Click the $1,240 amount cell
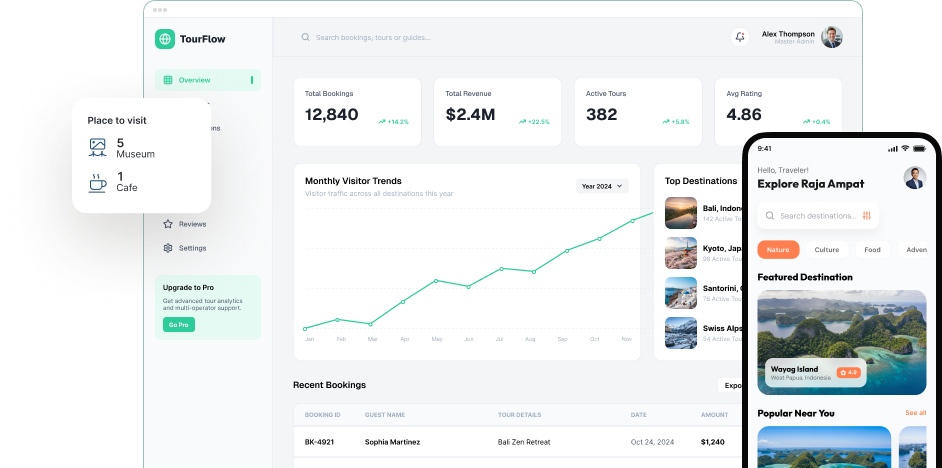This screenshot has width=942, height=468. [713, 442]
